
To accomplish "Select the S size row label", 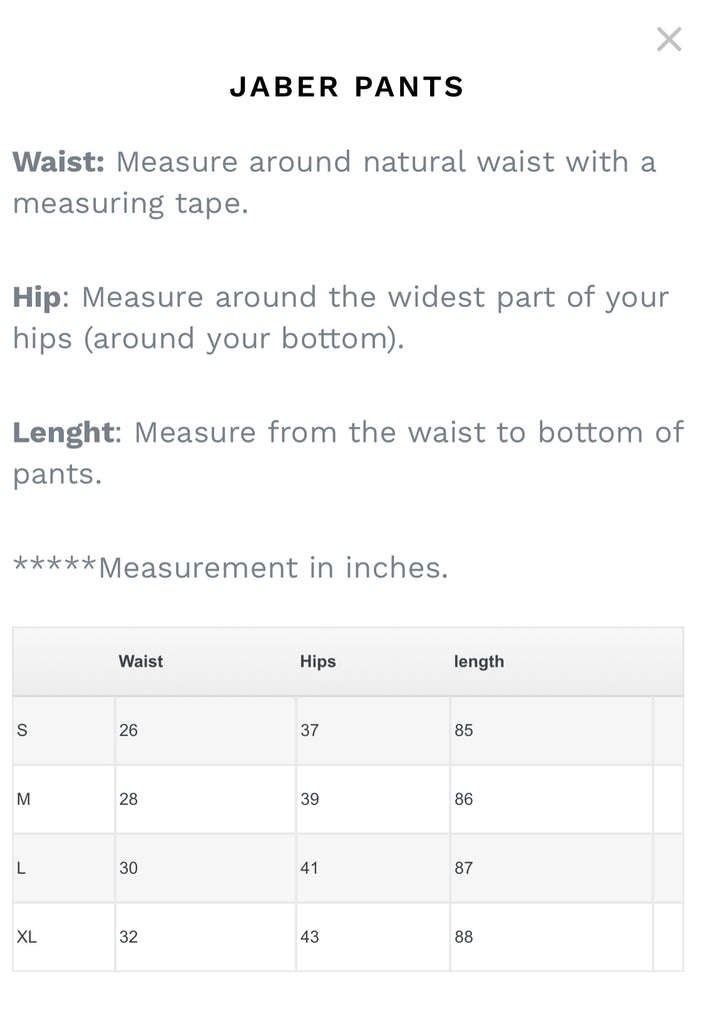I will (22, 730).
